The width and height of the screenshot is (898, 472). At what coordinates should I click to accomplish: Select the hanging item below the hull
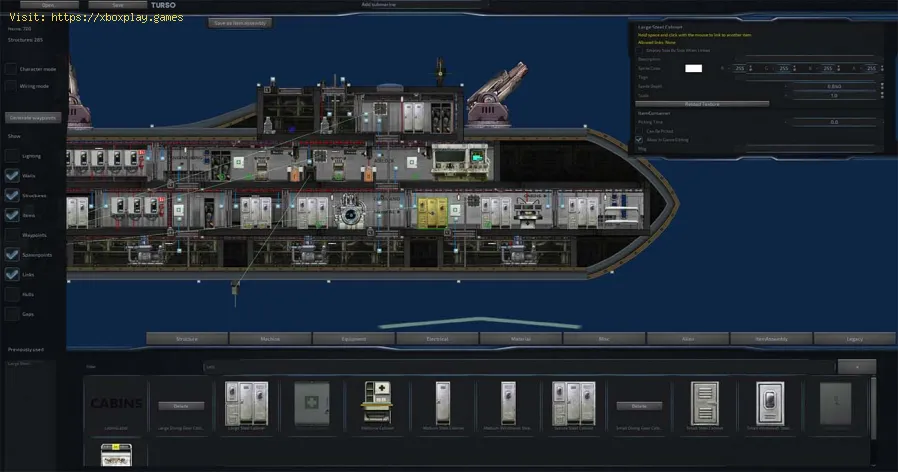point(235,291)
